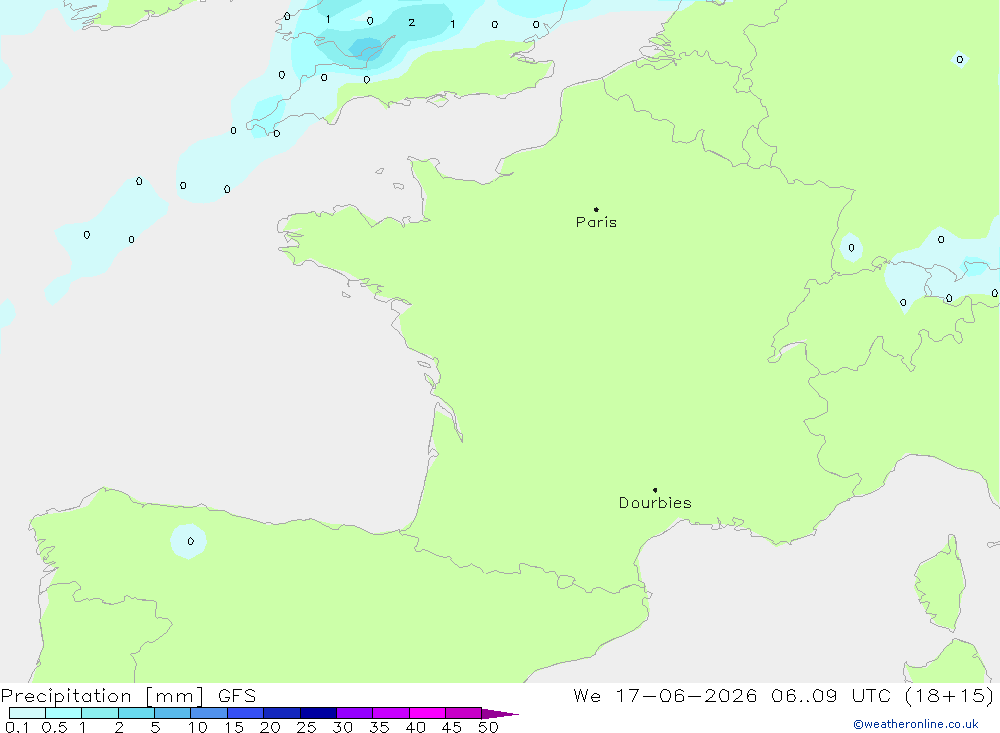Click the legend label '10'
The height and width of the screenshot is (733, 1000).
pyautogui.click(x=198, y=727)
